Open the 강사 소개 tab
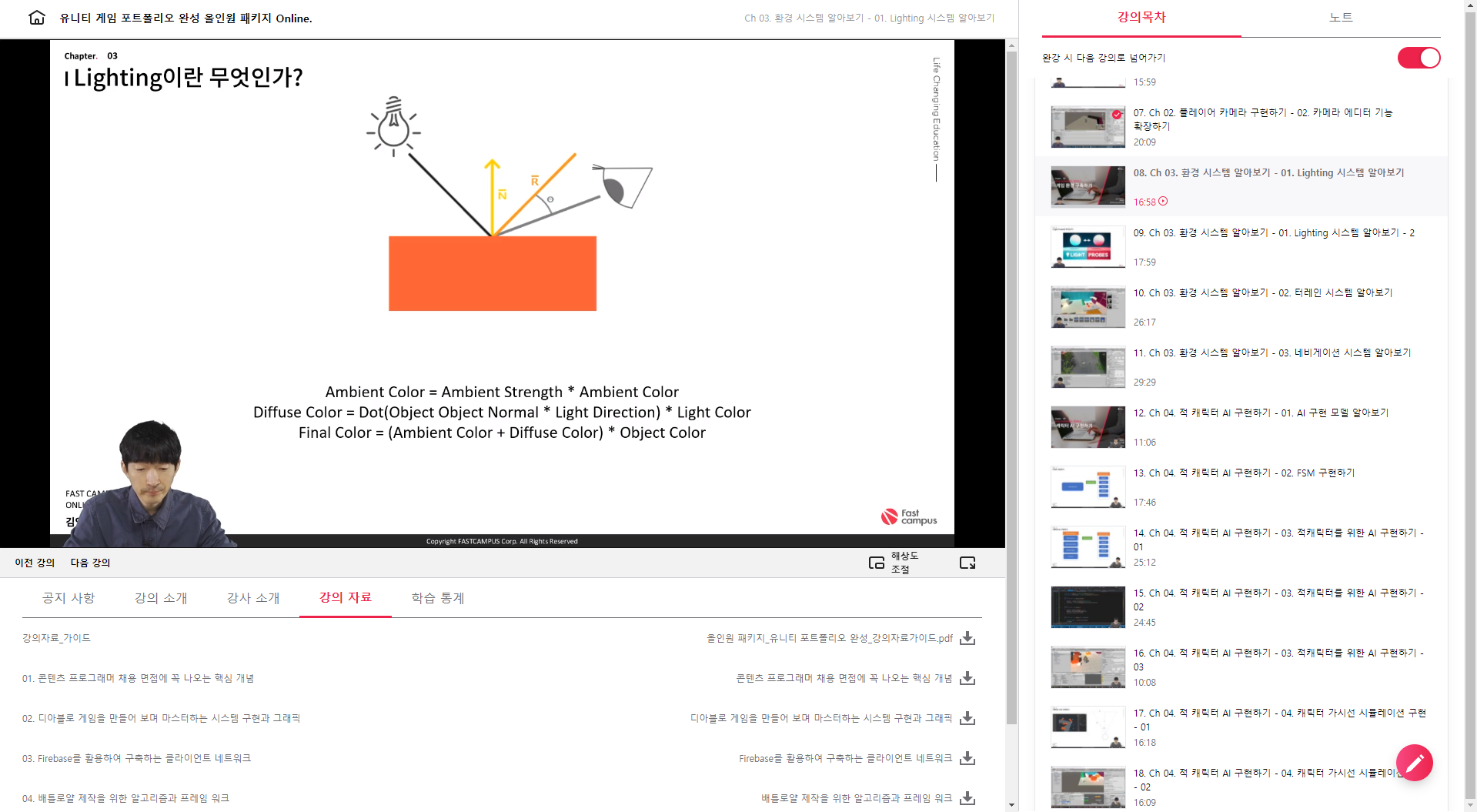 click(253, 598)
